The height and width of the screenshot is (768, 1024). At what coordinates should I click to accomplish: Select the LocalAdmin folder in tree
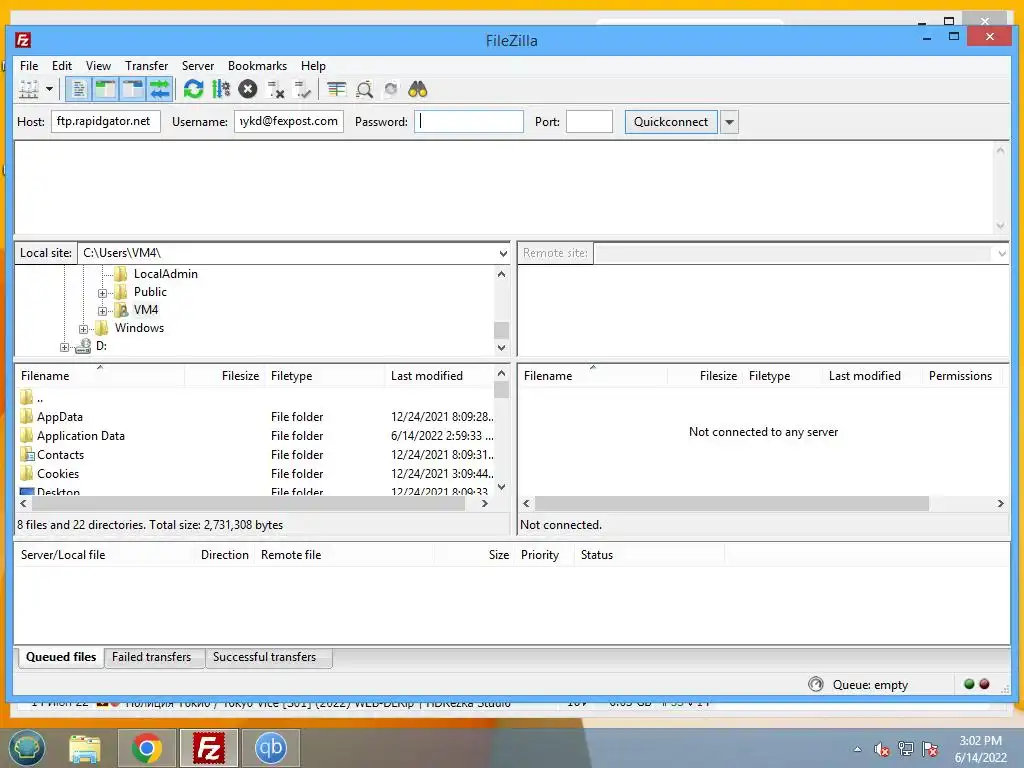(165, 274)
